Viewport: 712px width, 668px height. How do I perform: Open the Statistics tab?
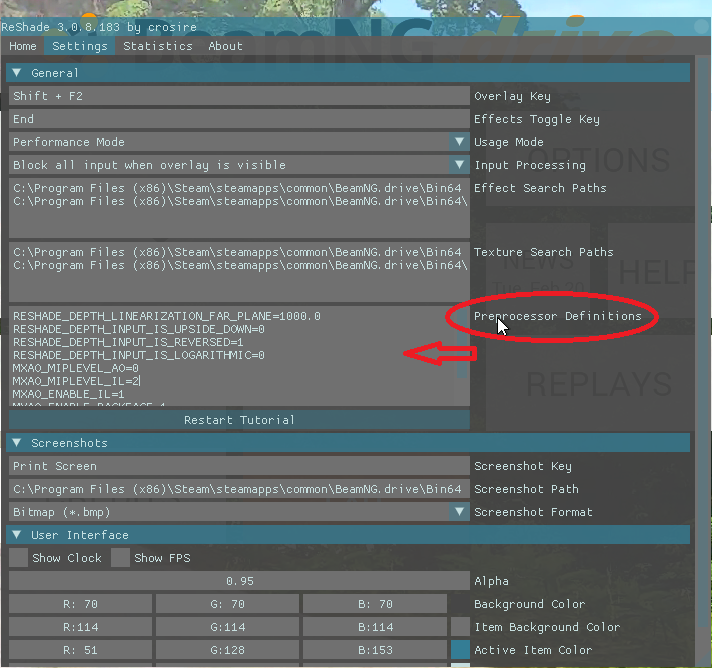pyautogui.click(x=158, y=46)
